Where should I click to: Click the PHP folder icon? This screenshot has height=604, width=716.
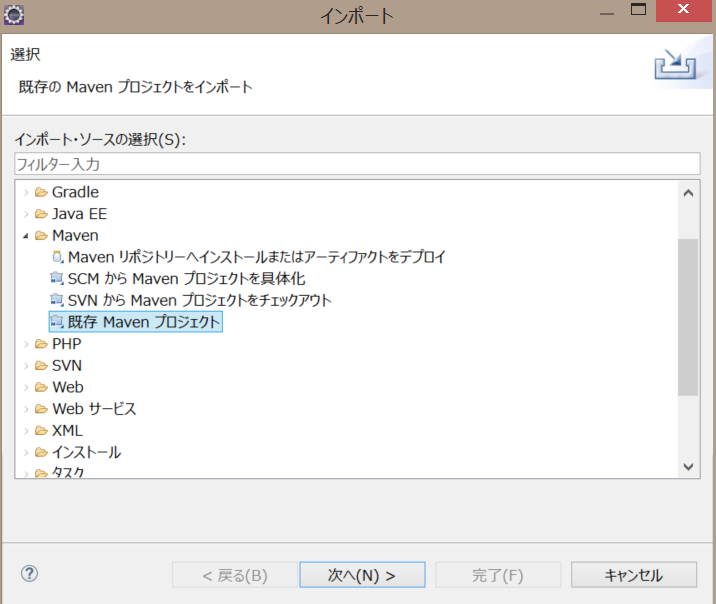pyautogui.click(x=41, y=344)
